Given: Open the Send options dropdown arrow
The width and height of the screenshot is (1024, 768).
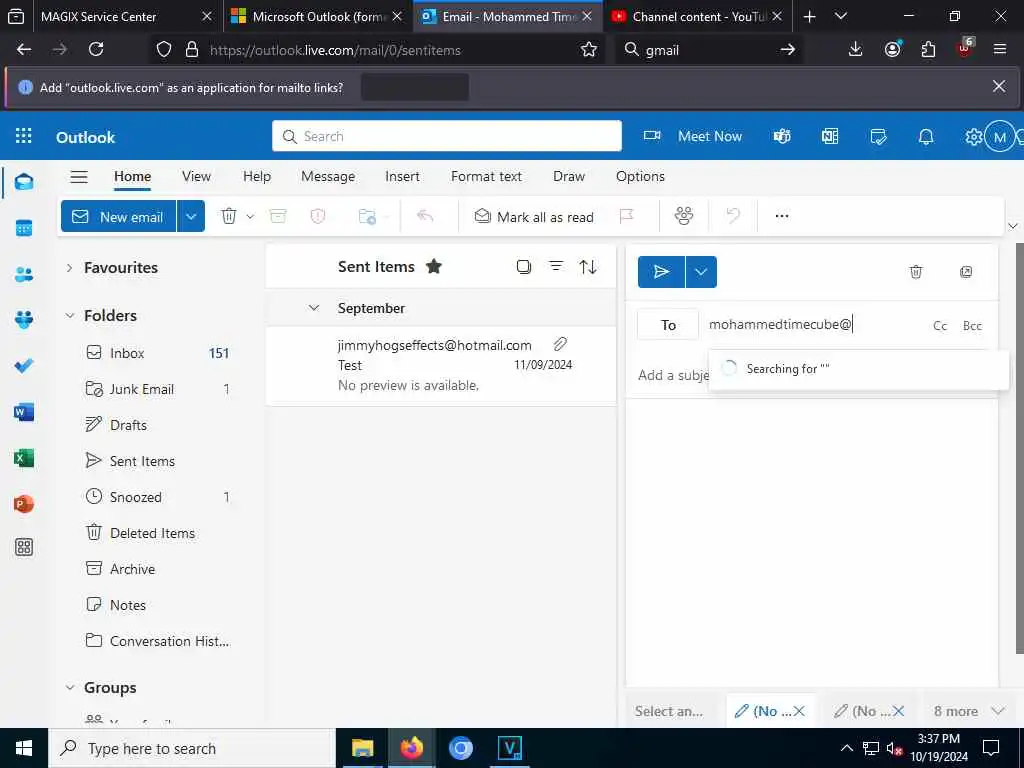Looking at the screenshot, I should click(701, 272).
